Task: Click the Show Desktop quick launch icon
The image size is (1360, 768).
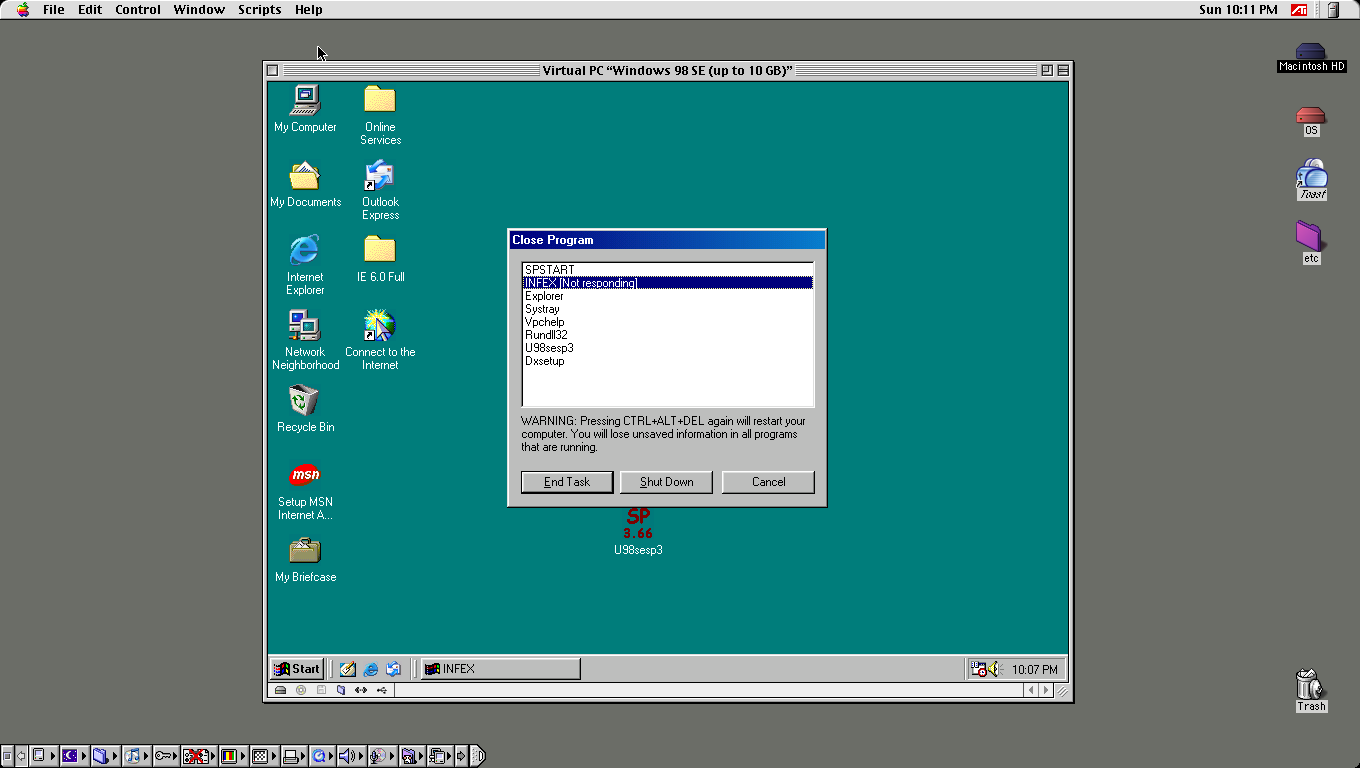Action: (x=347, y=669)
